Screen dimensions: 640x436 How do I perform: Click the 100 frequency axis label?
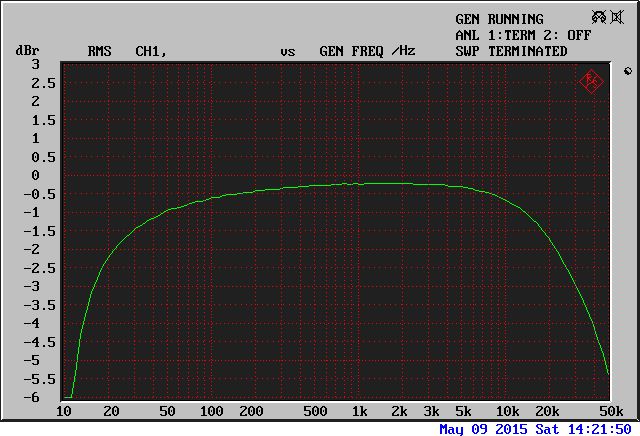click(210, 411)
